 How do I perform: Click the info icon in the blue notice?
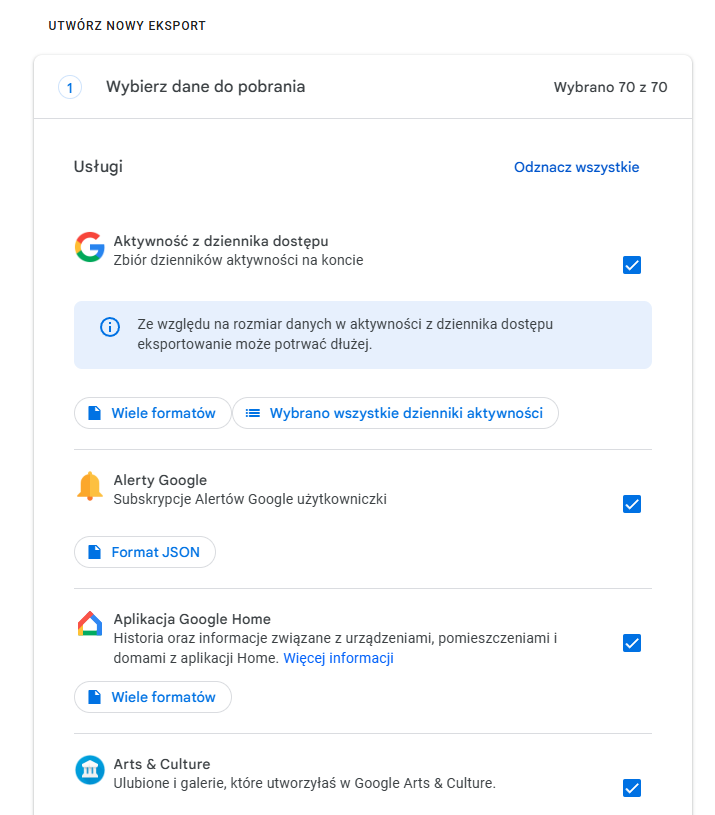tap(109, 327)
